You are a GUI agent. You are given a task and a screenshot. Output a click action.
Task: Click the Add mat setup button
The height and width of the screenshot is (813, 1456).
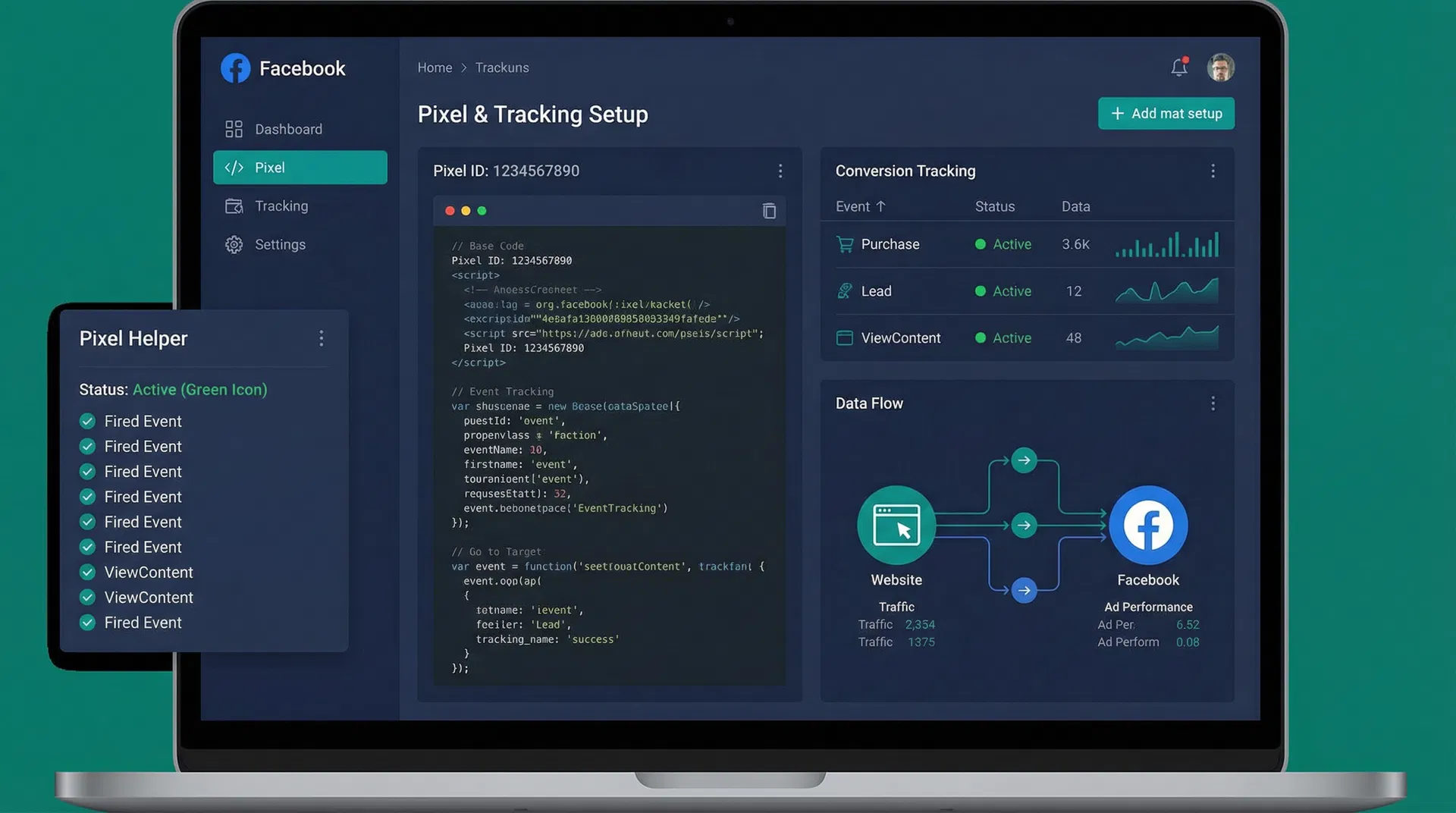point(1166,113)
